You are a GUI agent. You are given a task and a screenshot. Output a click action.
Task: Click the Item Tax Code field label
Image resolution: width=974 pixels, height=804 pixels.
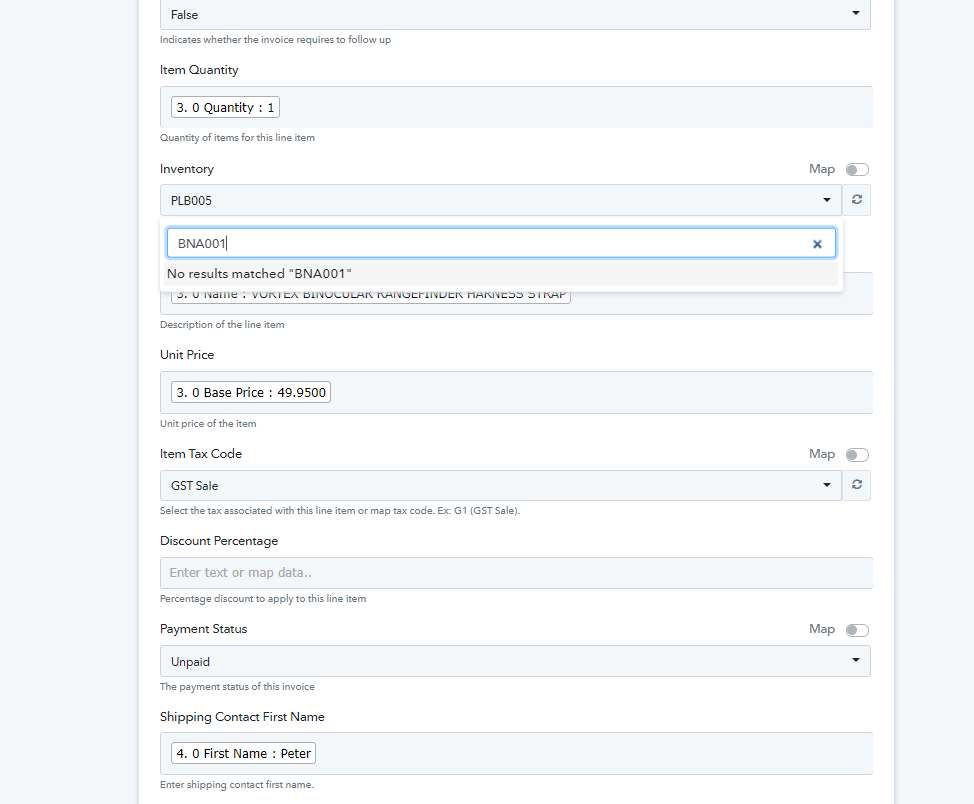[201, 454]
